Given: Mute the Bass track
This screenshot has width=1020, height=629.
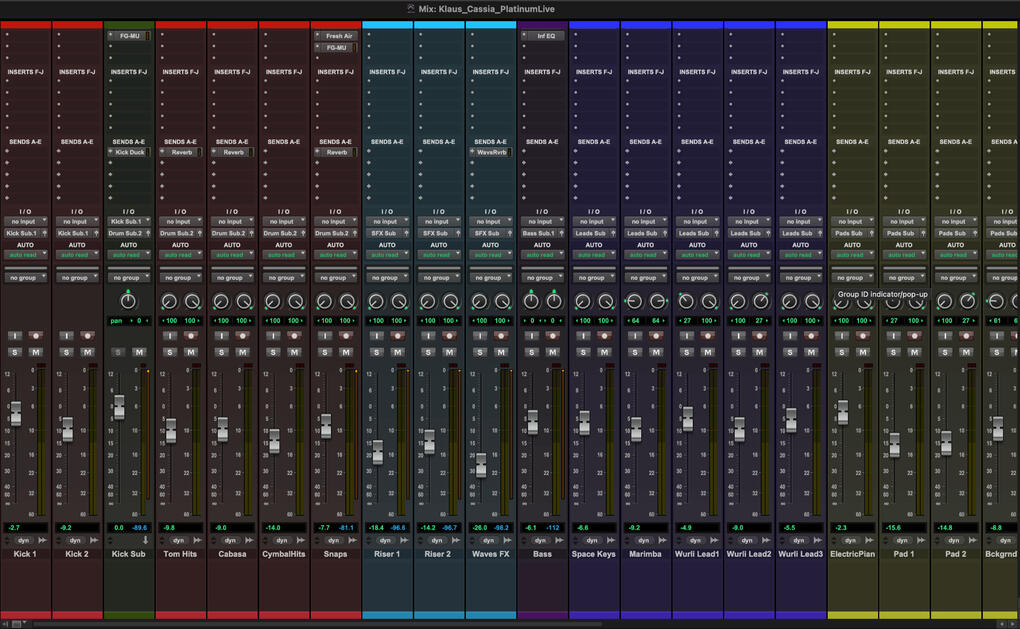Looking at the screenshot, I should click(x=553, y=352).
